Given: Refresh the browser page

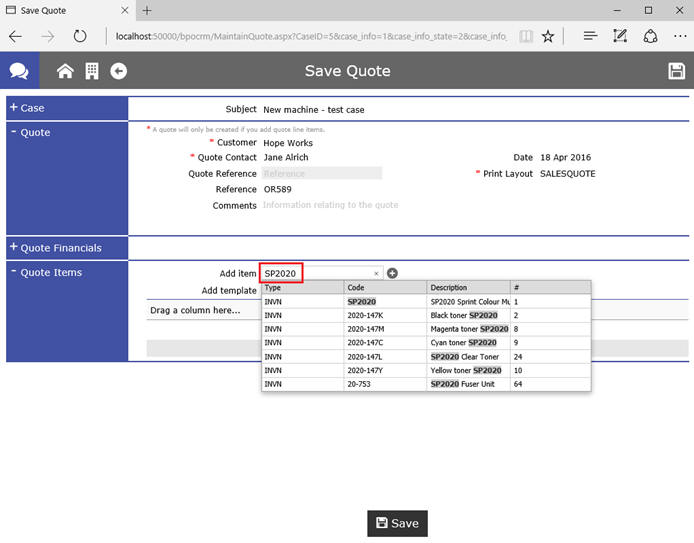Looking at the screenshot, I should point(80,36).
